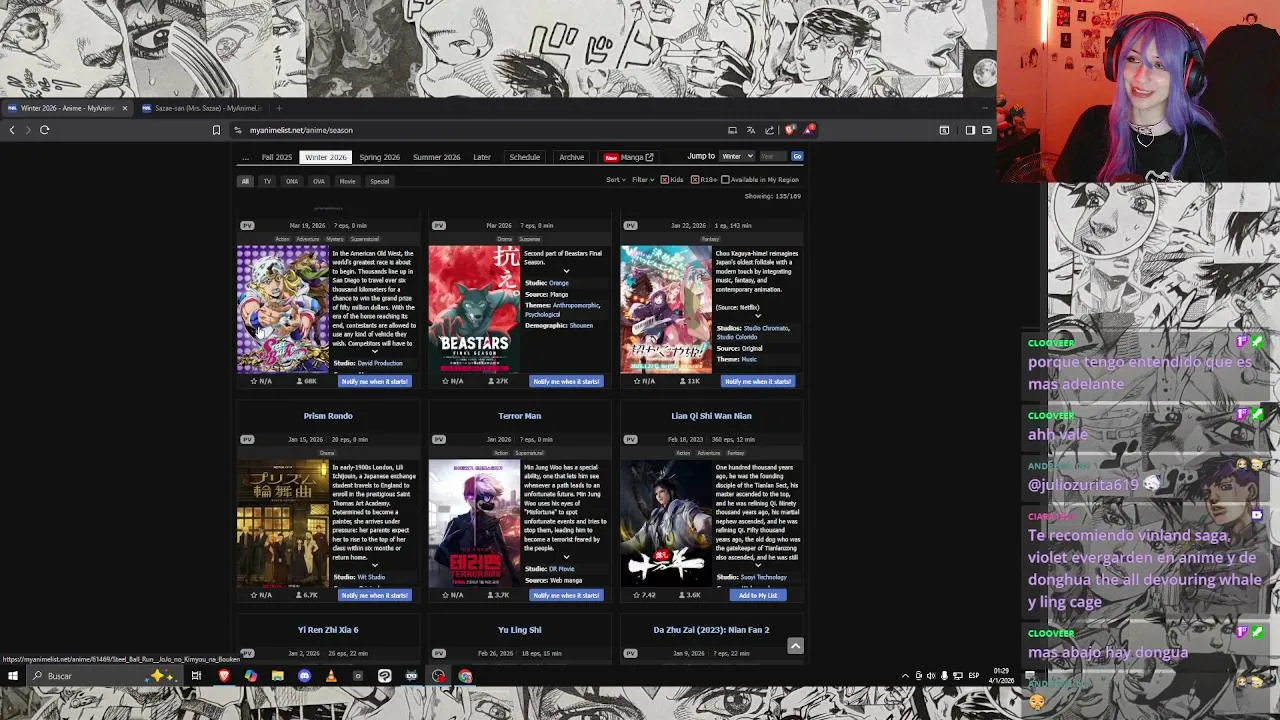Image resolution: width=1280 pixels, height=720 pixels.
Task: Open the Spring 2026 season tab
Action: tap(379, 157)
